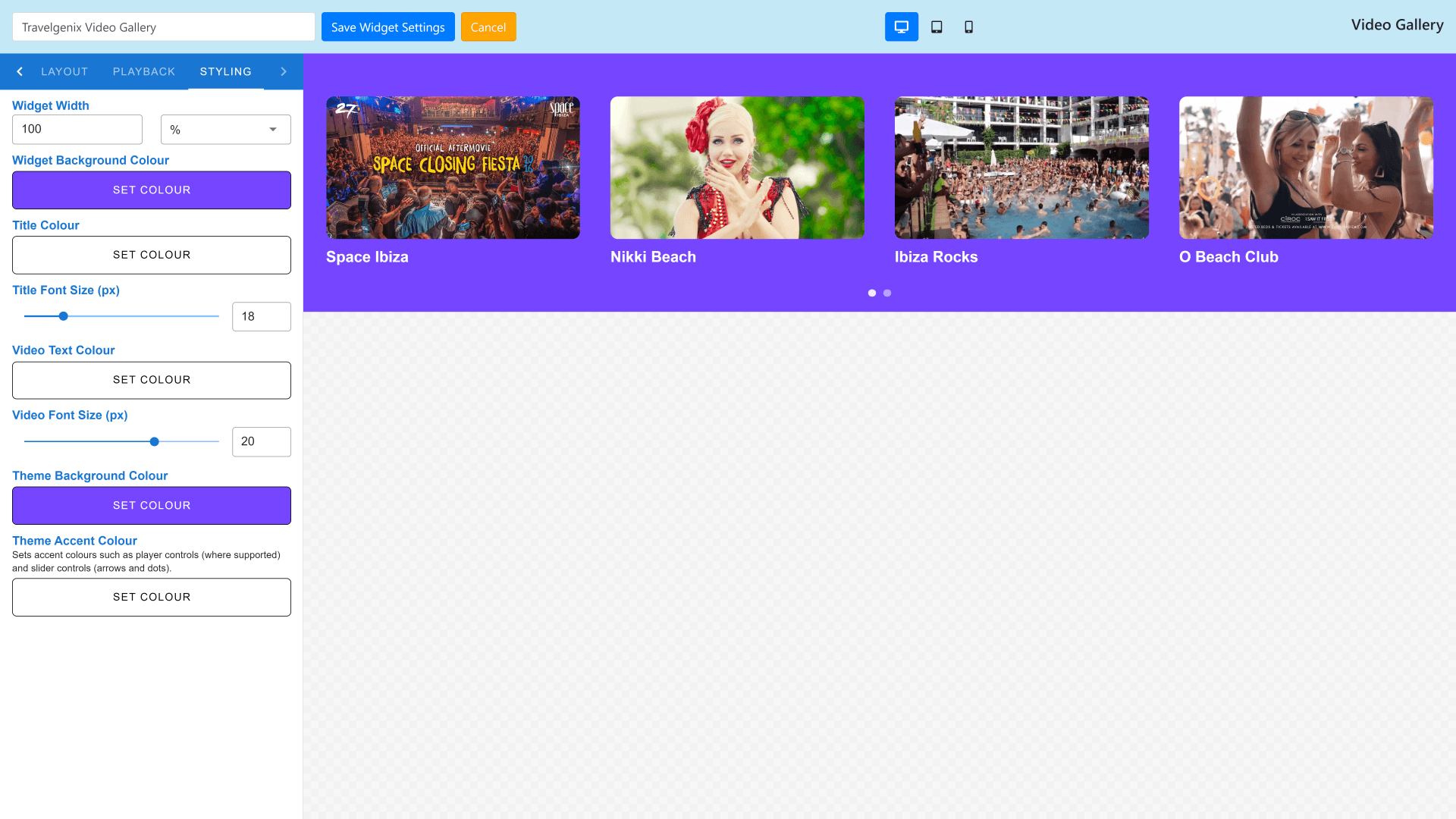This screenshot has height=819, width=1456.
Task: Switch to desktop preview mode
Action: coord(901,27)
